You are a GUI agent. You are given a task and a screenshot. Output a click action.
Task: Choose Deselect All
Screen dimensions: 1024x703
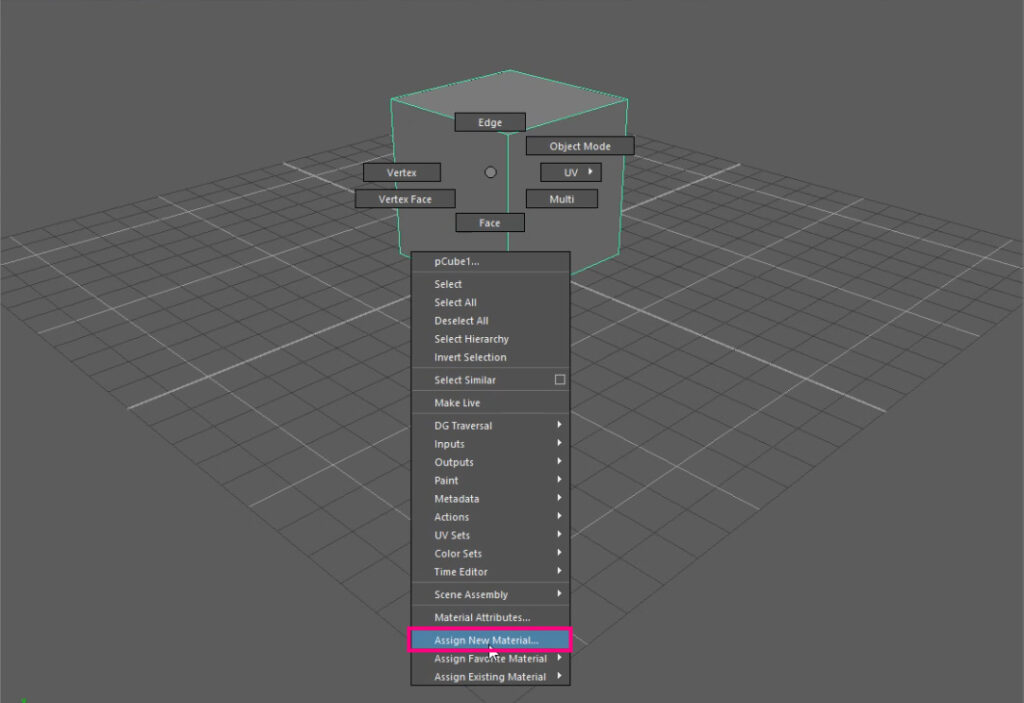point(490,321)
